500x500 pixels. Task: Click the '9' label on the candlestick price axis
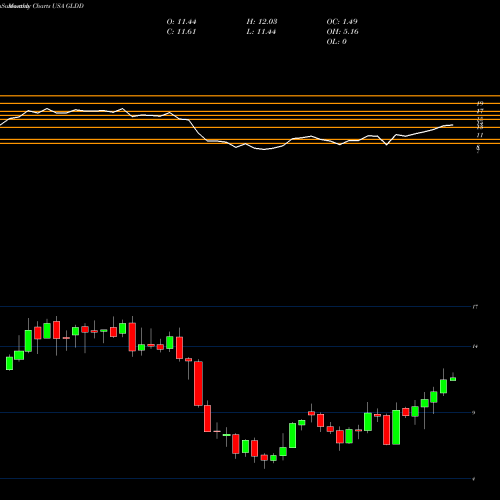click(474, 413)
